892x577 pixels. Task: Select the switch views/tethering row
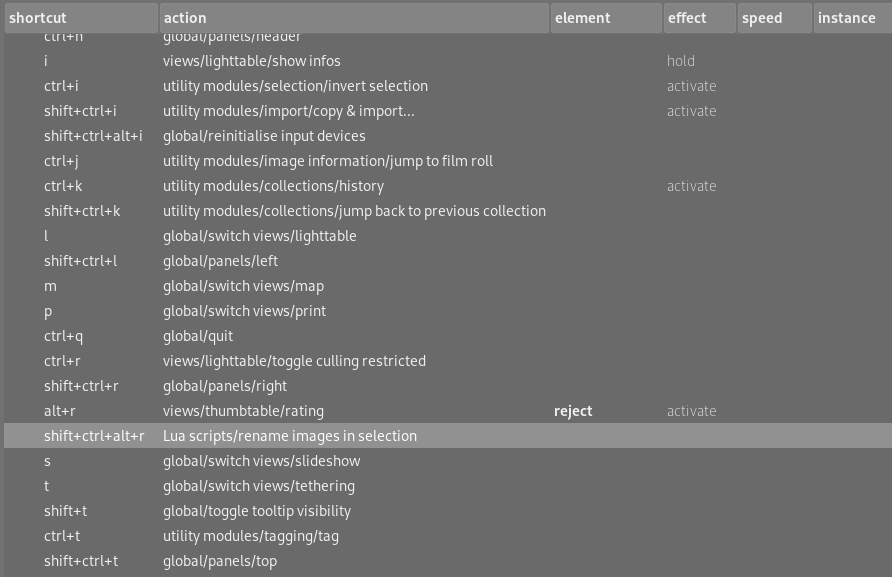(x=258, y=486)
